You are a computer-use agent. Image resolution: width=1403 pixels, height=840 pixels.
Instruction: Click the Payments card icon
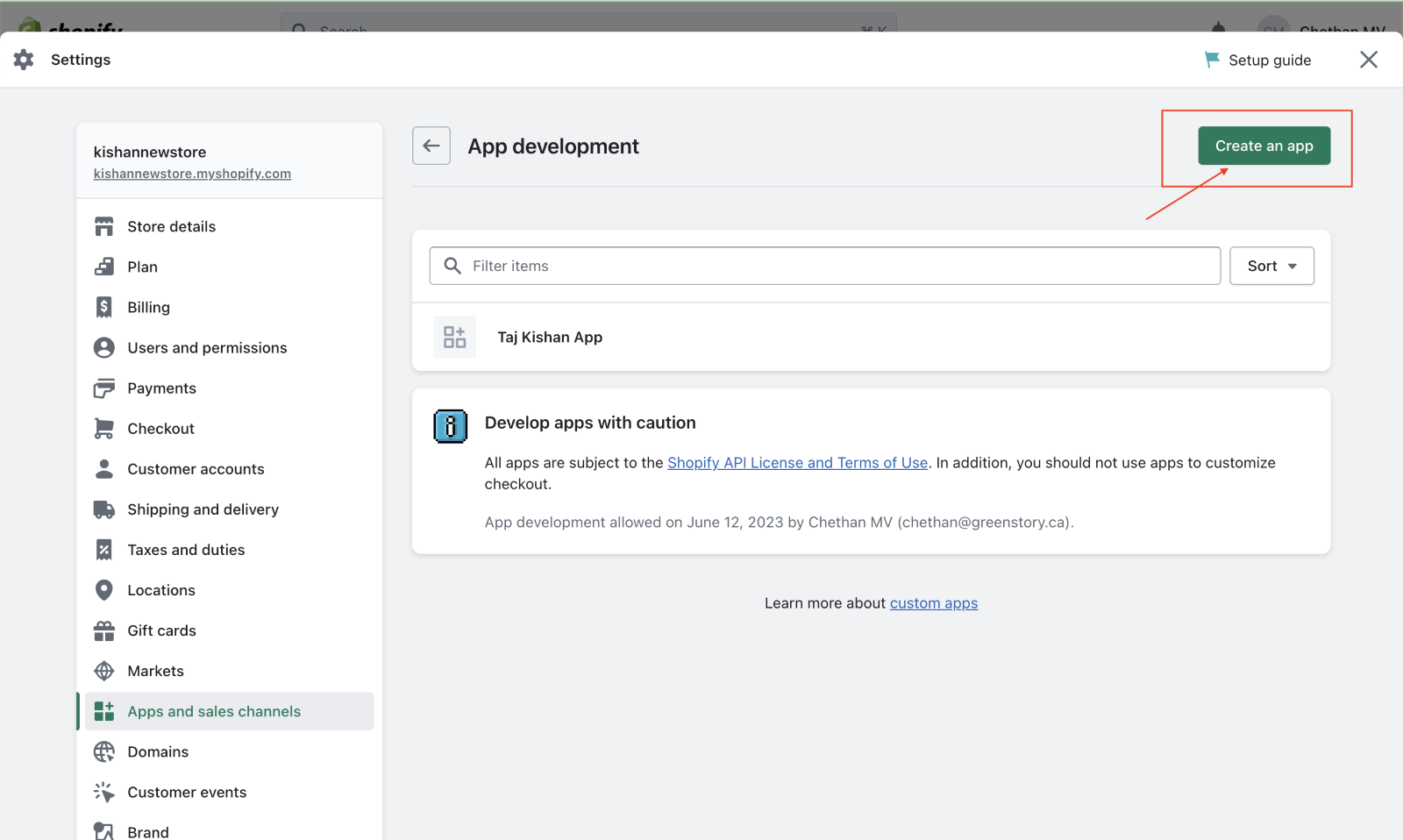[104, 388]
